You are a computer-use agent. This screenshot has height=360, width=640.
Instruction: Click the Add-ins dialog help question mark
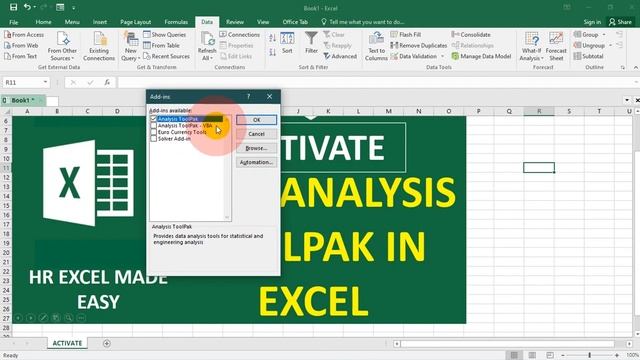248,96
